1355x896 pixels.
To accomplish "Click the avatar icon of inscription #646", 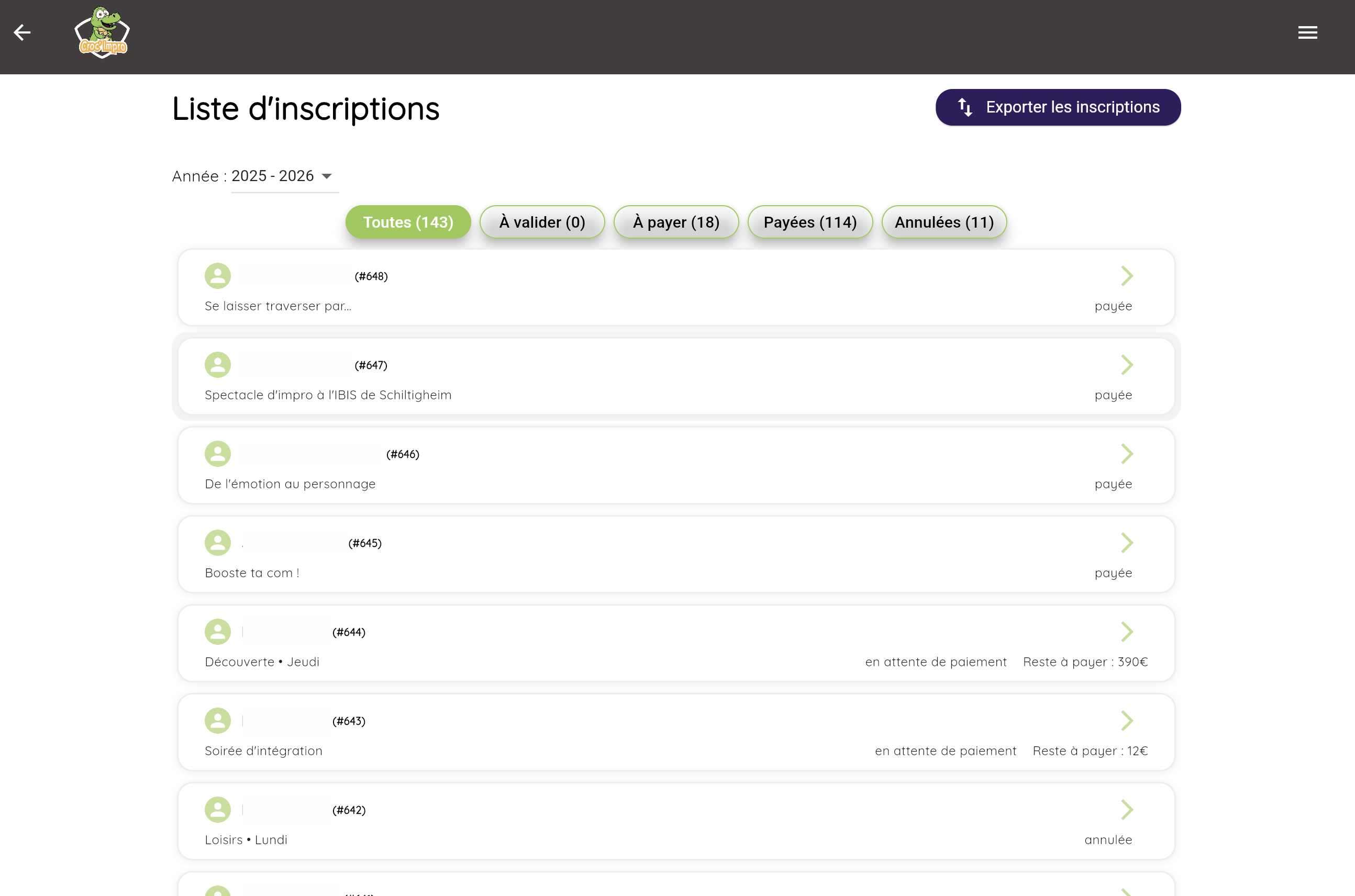I will pos(217,454).
